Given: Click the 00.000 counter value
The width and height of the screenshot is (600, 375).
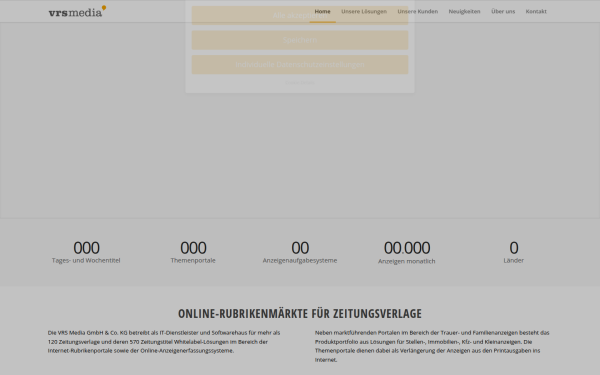Looking at the screenshot, I should (x=406, y=248).
